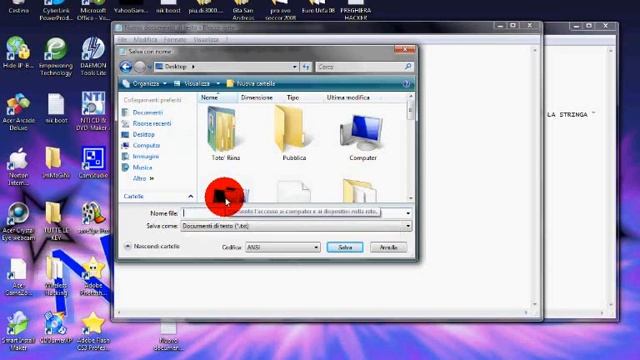Create folder with Nuova cartella

point(251,84)
